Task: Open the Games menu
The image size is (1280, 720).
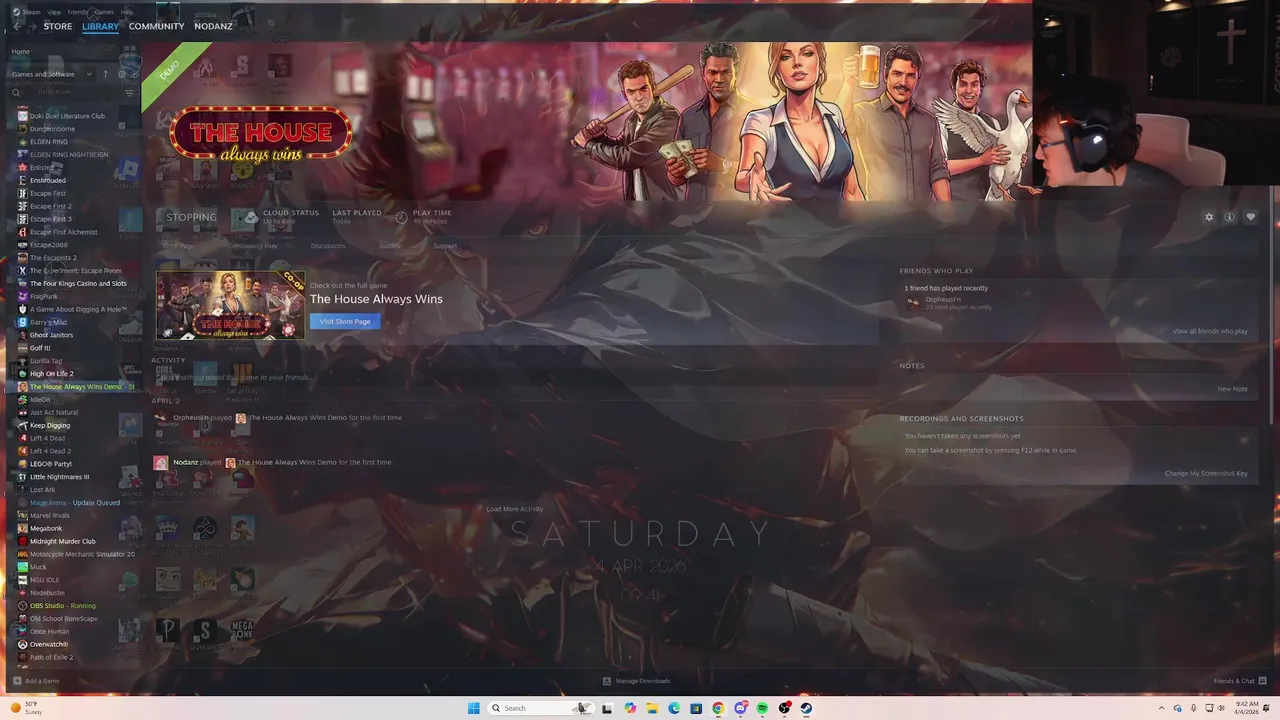Action: pyautogui.click(x=104, y=12)
